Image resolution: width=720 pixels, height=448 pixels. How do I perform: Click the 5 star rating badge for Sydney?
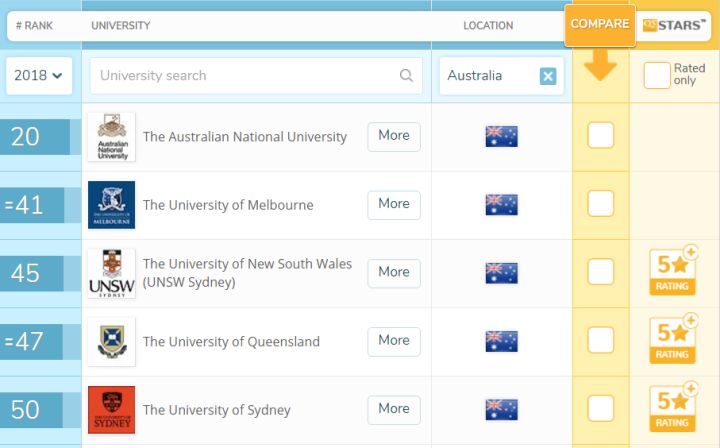(x=673, y=408)
